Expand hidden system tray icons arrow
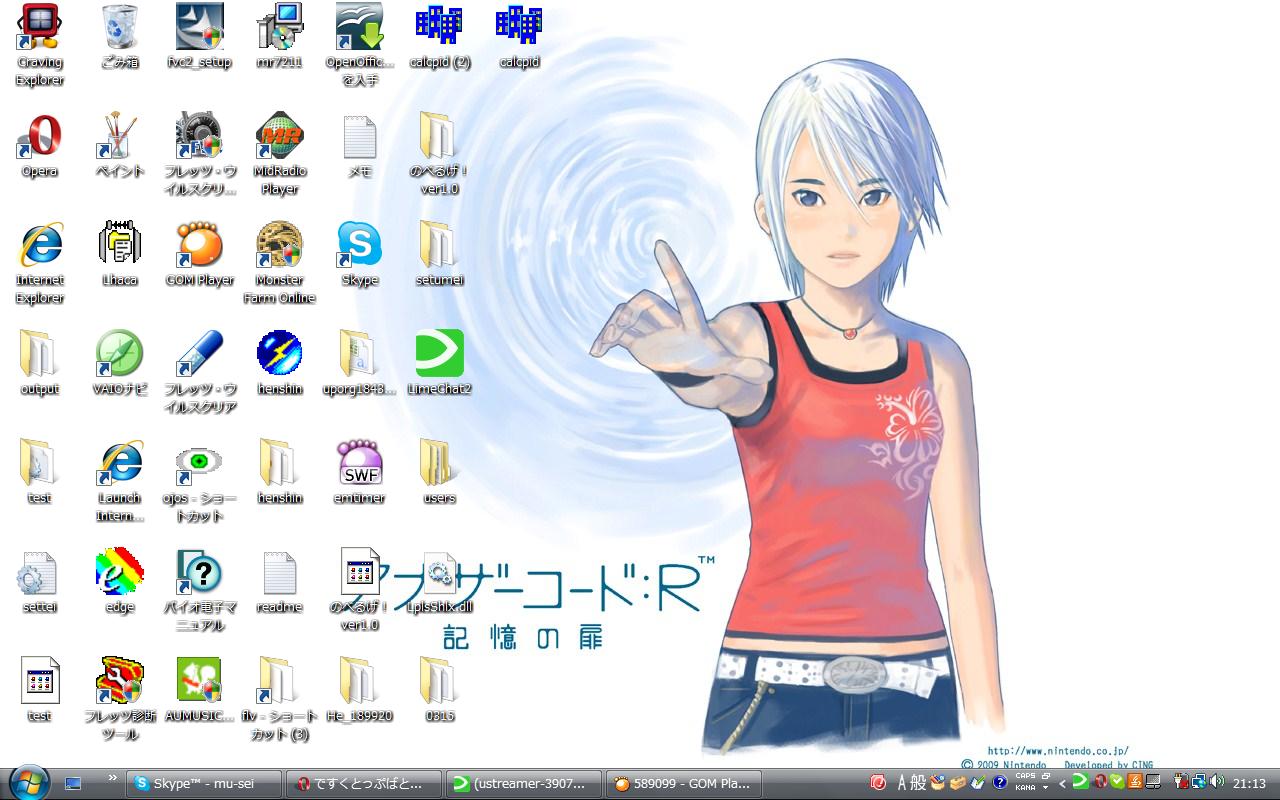This screenshot has height=800, width=1280. coord(1062,784)
